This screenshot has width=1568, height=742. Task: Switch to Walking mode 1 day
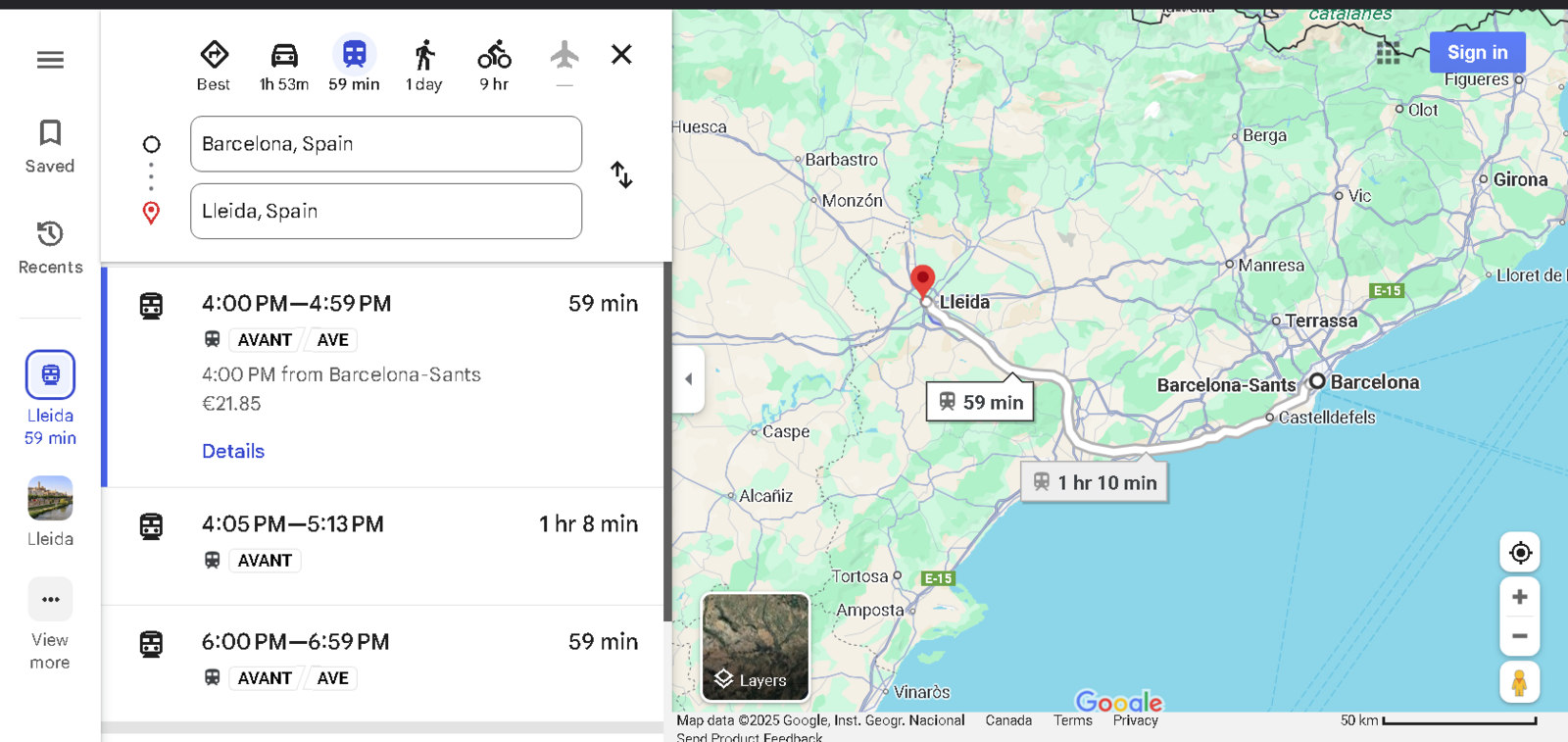(424, 66)
